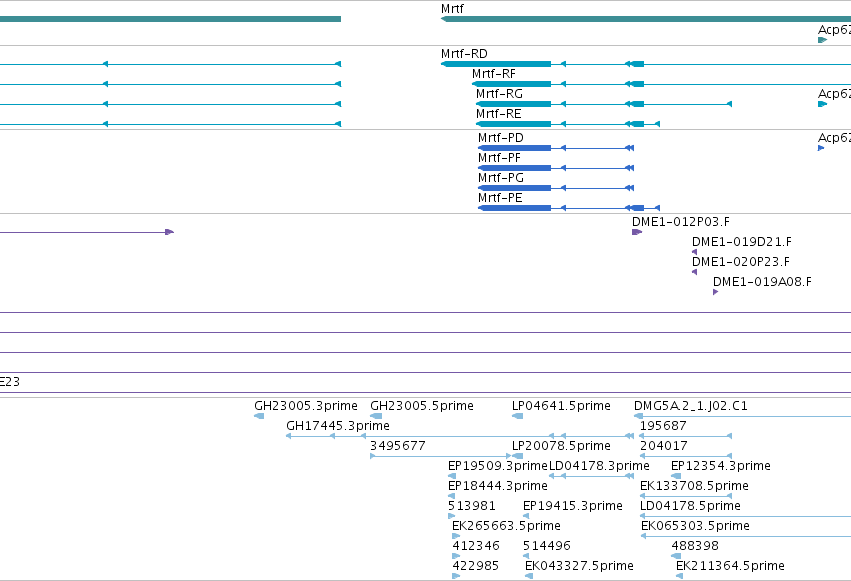The height and width of the screenshot is (581, 851).
Task: Select the Mrtf-RF transcript label
Action: point(493,74)
